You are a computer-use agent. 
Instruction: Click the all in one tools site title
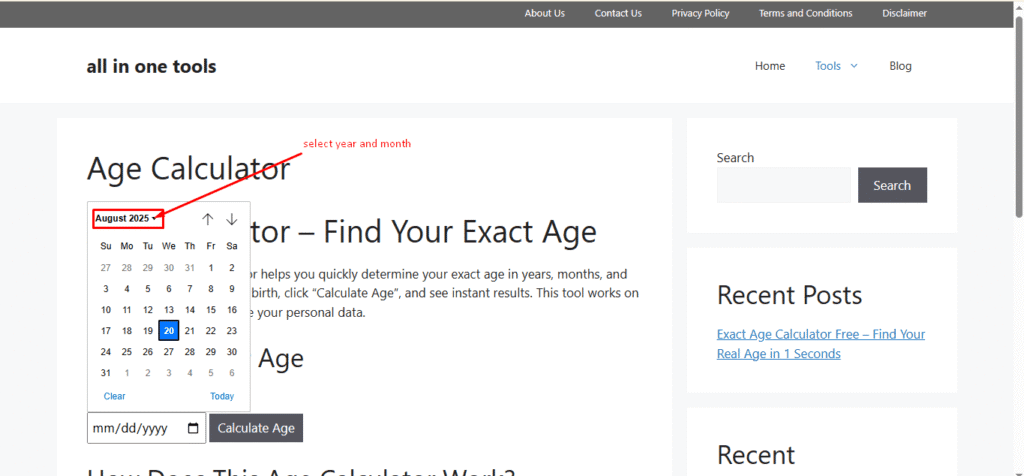point(152,66)
